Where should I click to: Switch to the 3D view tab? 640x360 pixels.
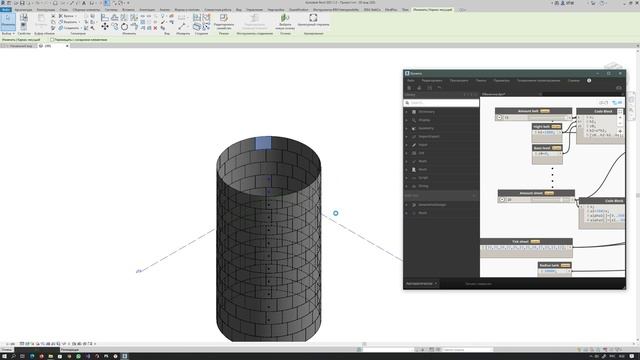coord(54,46)
